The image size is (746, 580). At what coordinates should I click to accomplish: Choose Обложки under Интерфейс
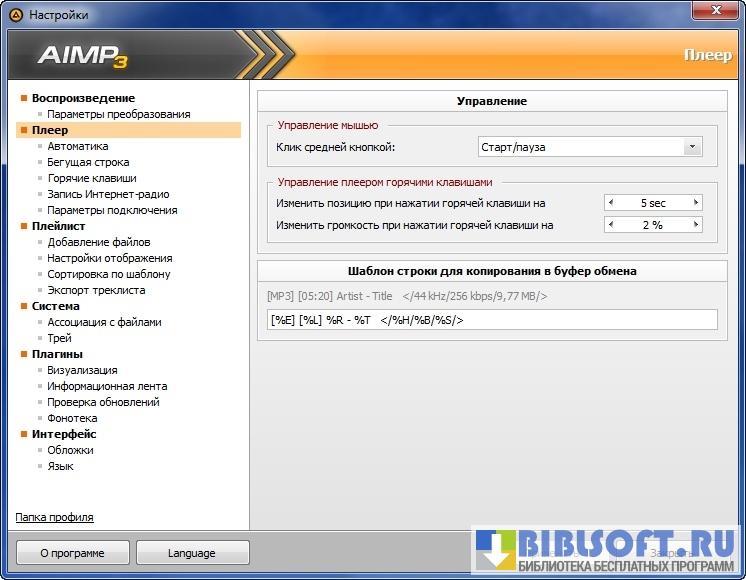click(x=70, y=450)
